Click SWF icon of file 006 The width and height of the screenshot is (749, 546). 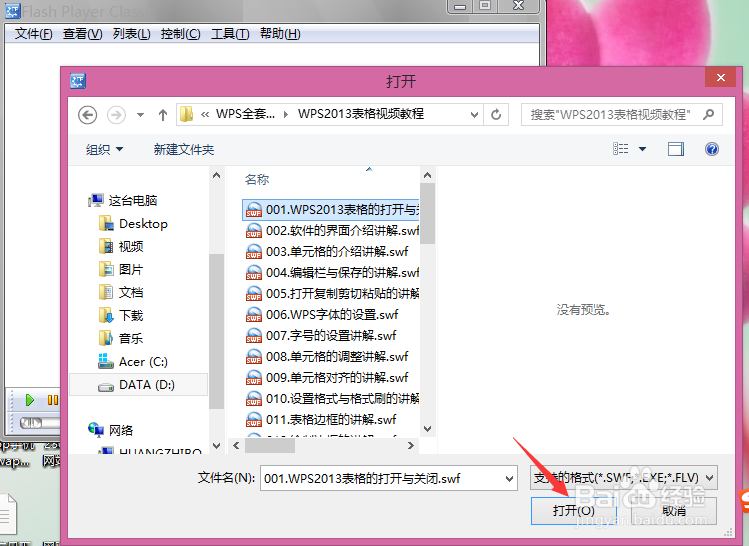(x=254, y=315)
